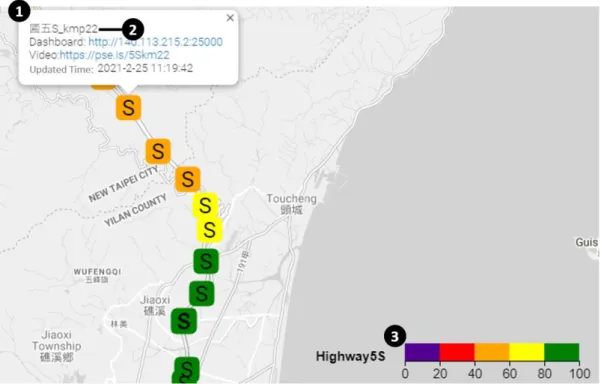Click the red 20-40 legend swatch

point(457,352)
